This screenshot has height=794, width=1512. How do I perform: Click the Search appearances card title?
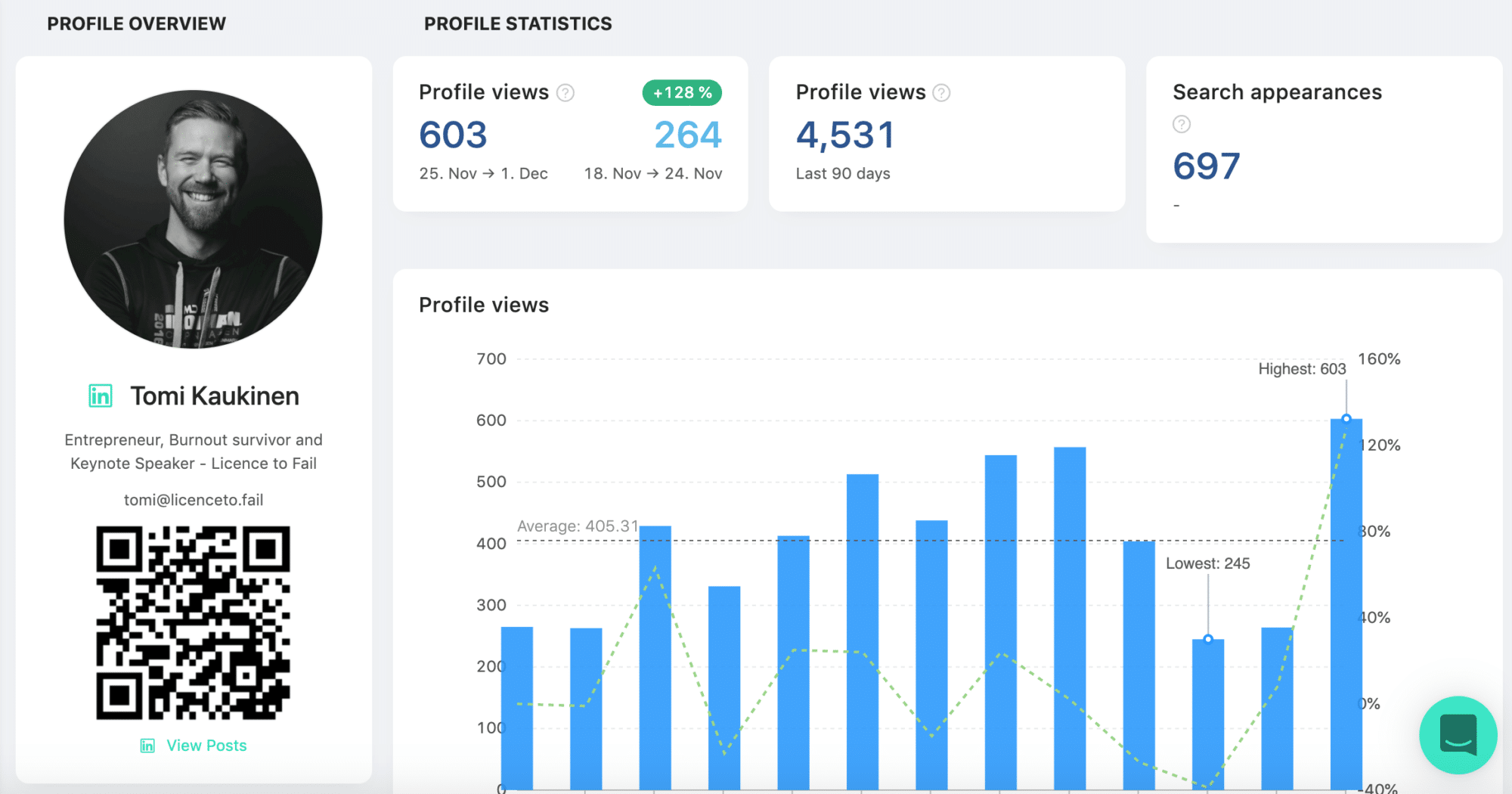tap(1277, 92)
